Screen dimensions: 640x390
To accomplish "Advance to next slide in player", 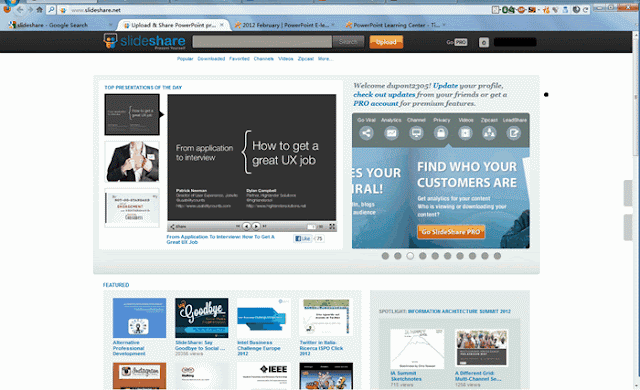I will coord(256,226).
